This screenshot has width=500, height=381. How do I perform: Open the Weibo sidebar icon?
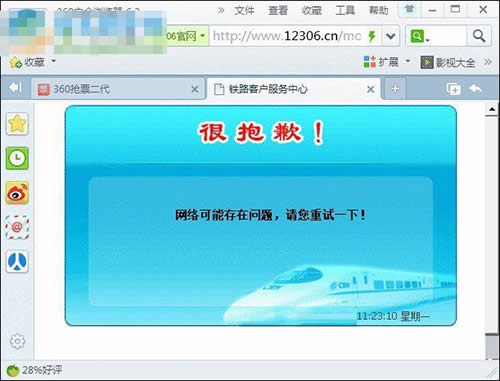tap(17, 193)
